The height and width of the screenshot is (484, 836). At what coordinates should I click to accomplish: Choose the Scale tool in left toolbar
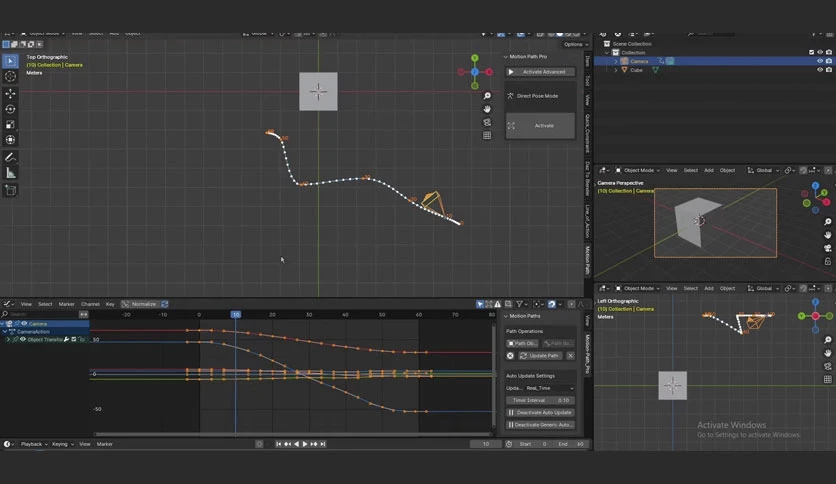[10, 124]
